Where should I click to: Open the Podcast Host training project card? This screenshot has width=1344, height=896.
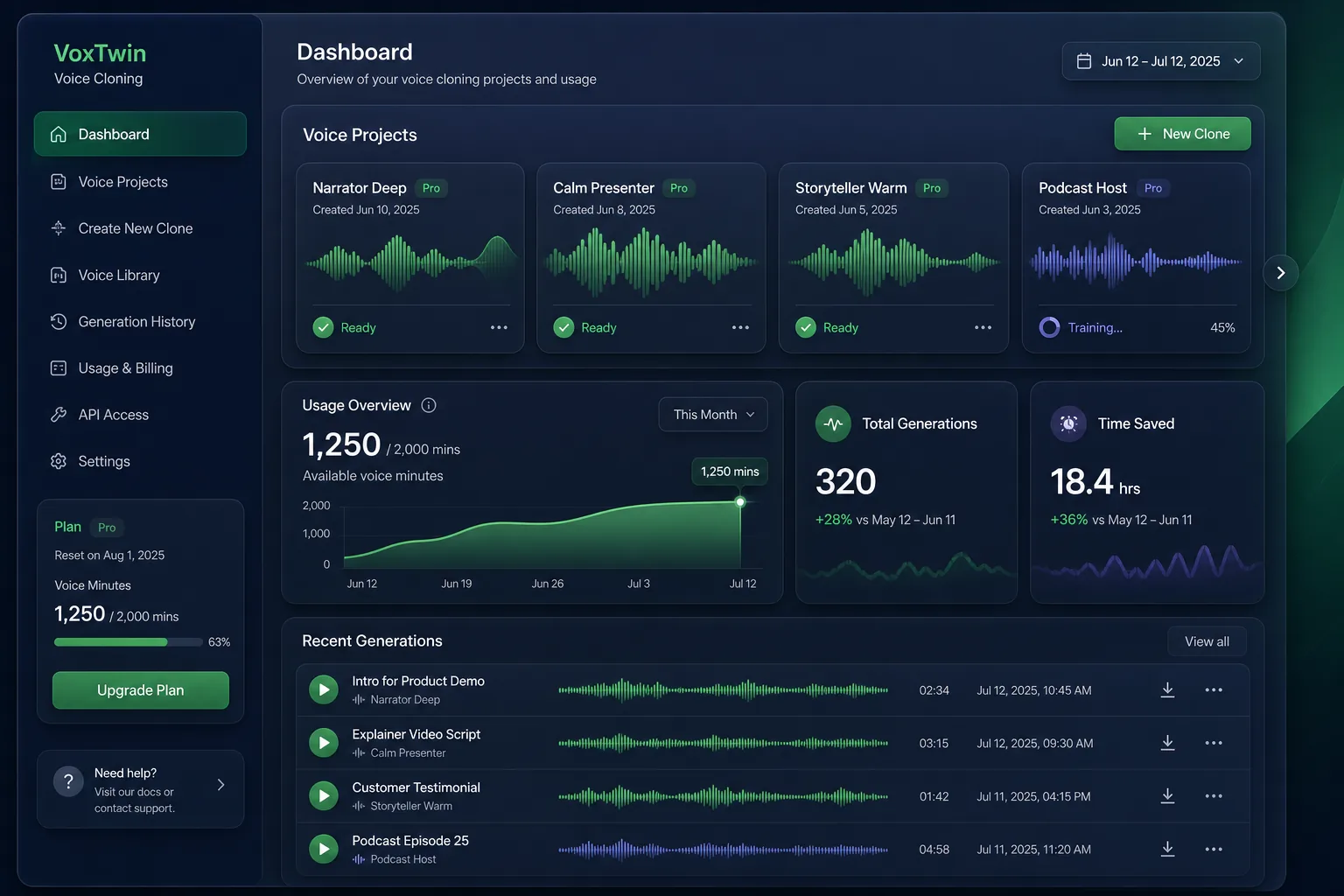(1136, 258)
